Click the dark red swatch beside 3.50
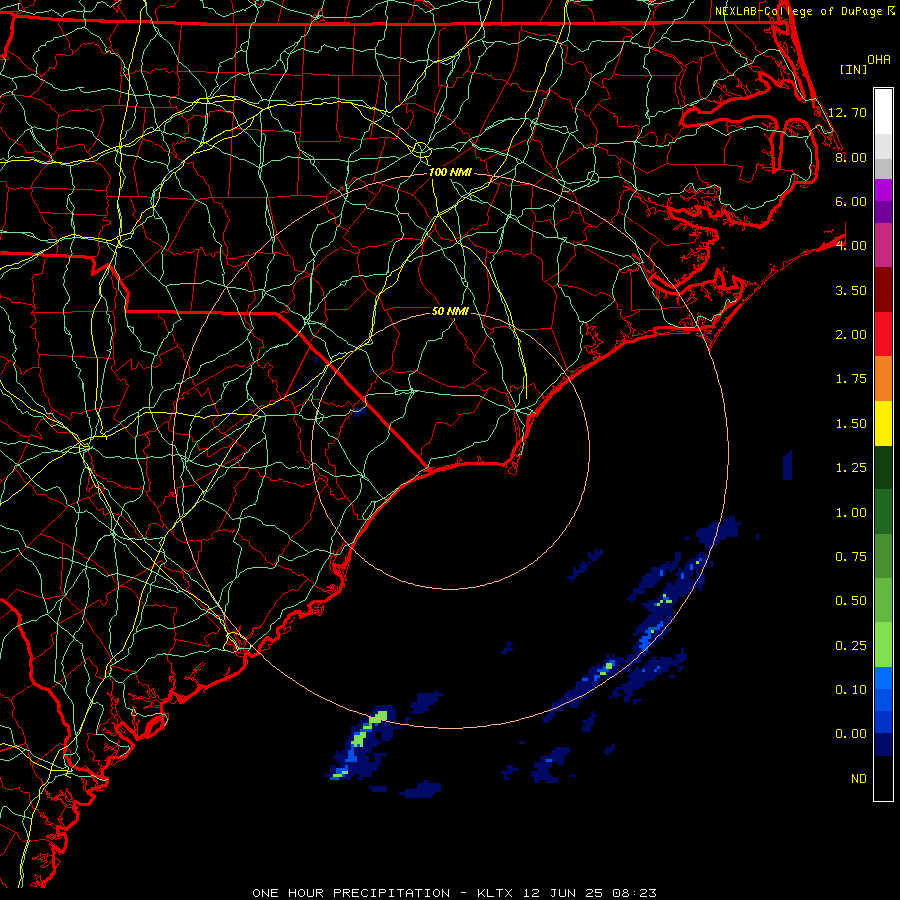The width and height of the screenshot is (900, 900). click(883, 290)
